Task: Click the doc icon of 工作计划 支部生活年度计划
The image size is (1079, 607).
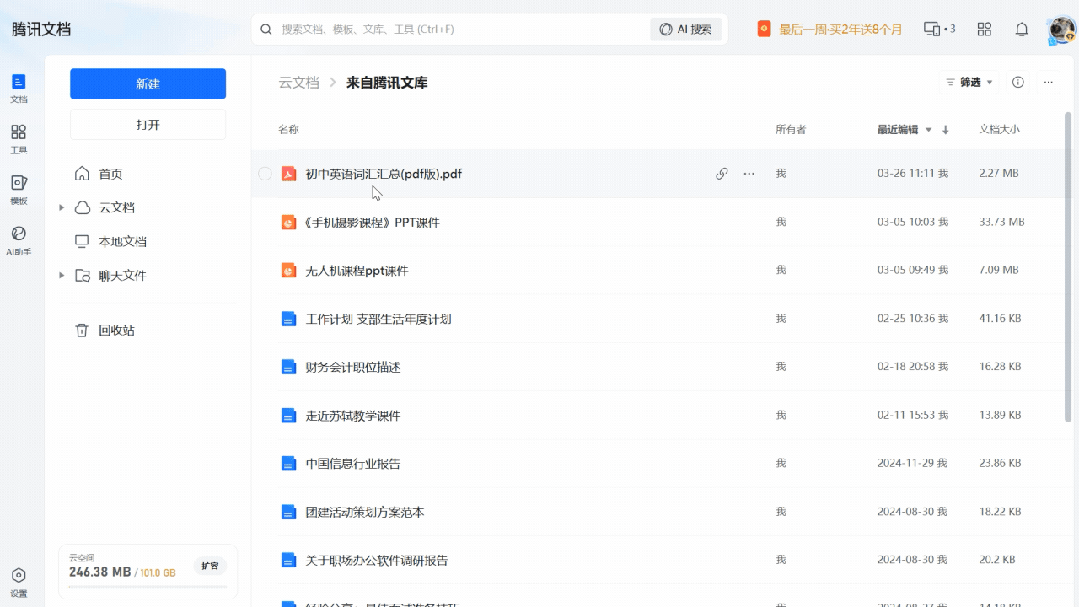Action: tap(289, 319)
